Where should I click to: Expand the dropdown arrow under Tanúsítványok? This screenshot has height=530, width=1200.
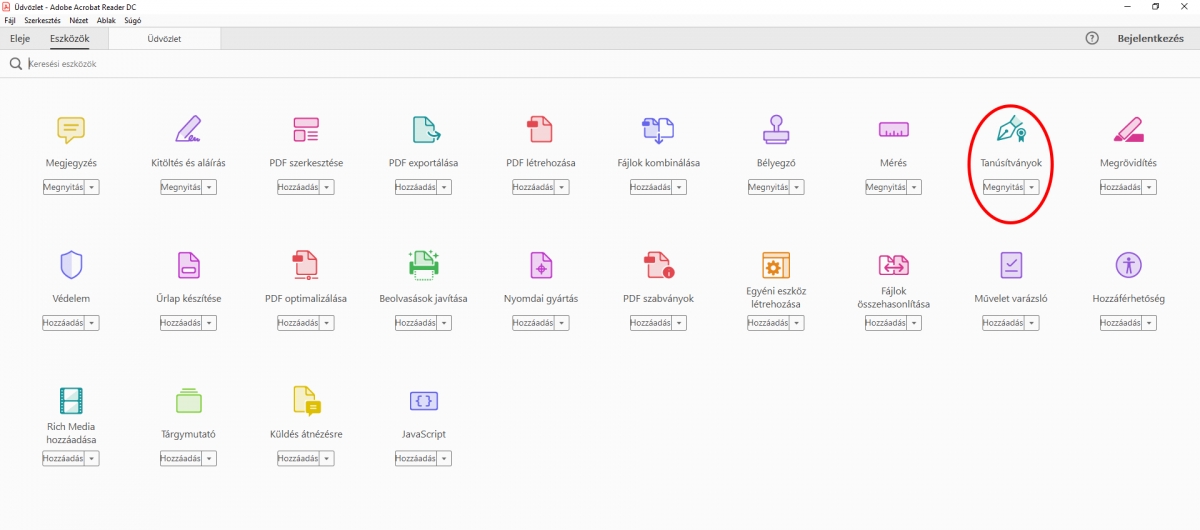point(1032,188)
